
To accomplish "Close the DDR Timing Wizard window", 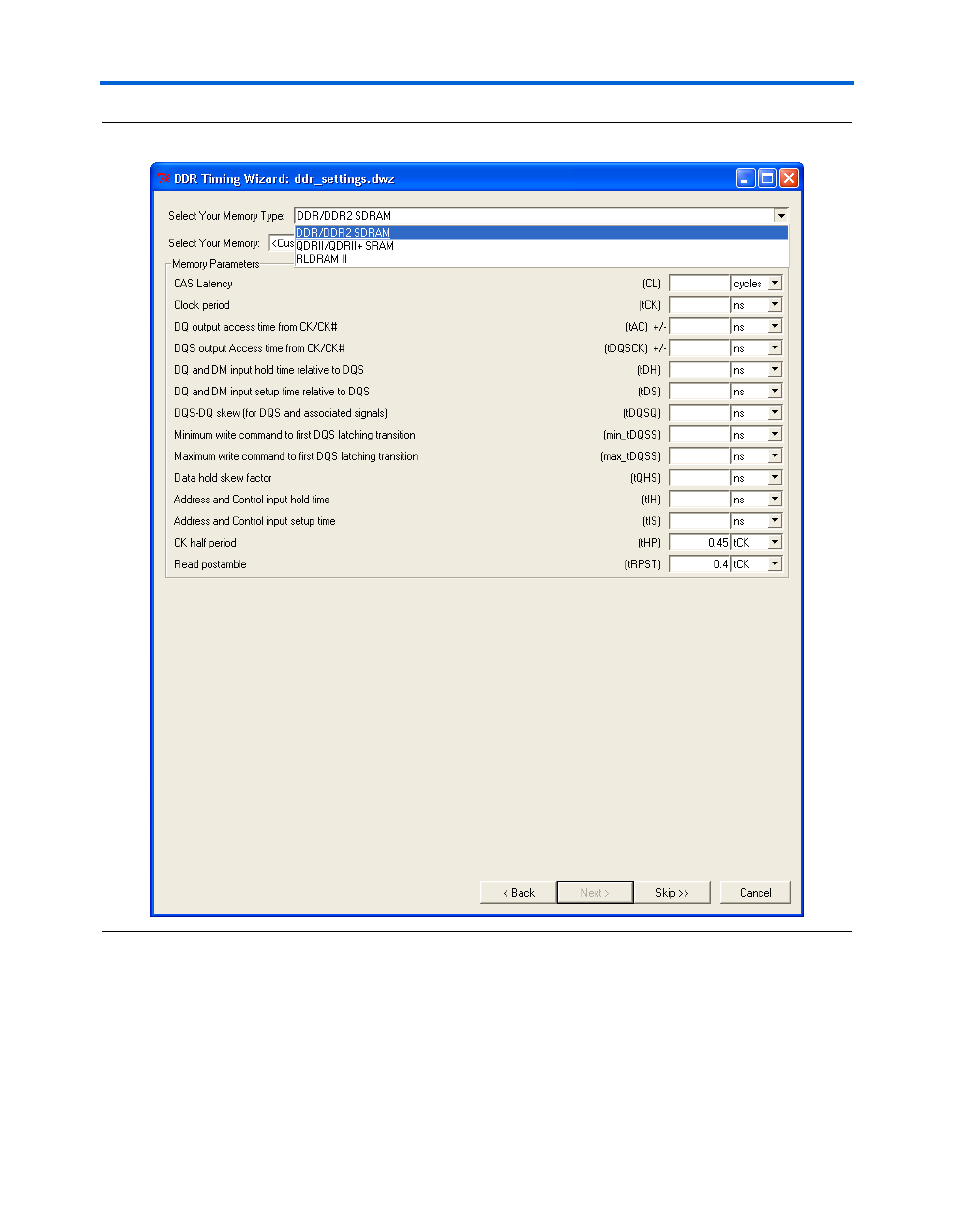I will [x=788, y=179].
